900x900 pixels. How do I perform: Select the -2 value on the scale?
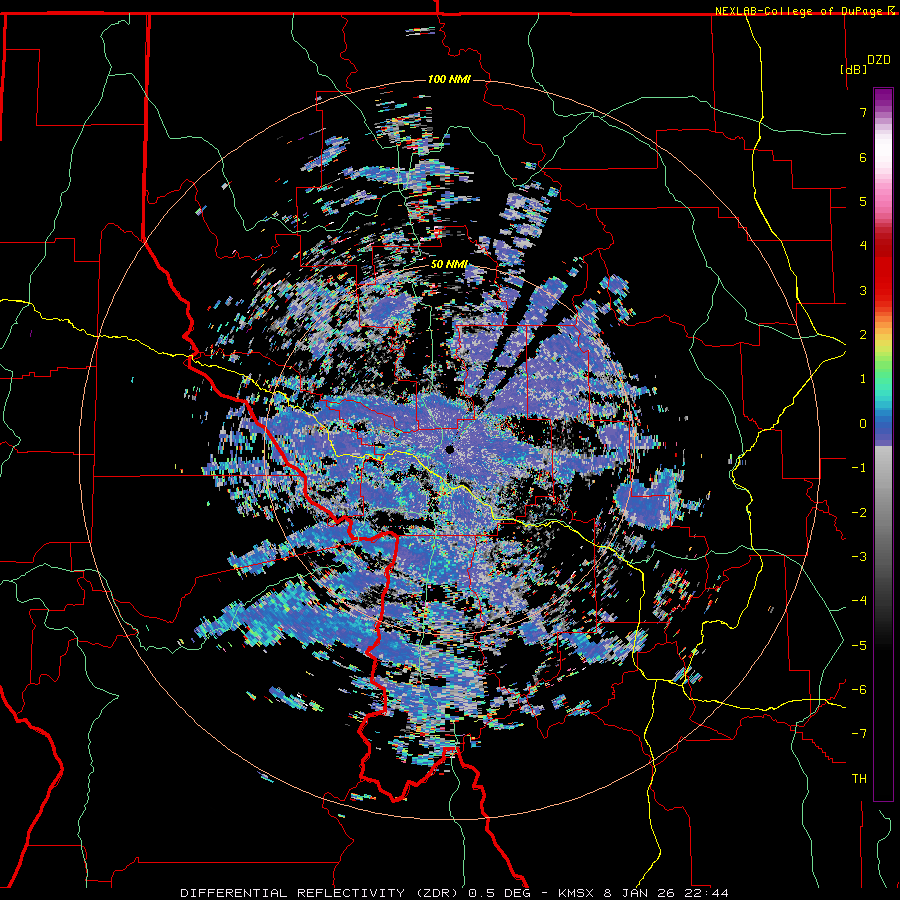click(859, 513)
